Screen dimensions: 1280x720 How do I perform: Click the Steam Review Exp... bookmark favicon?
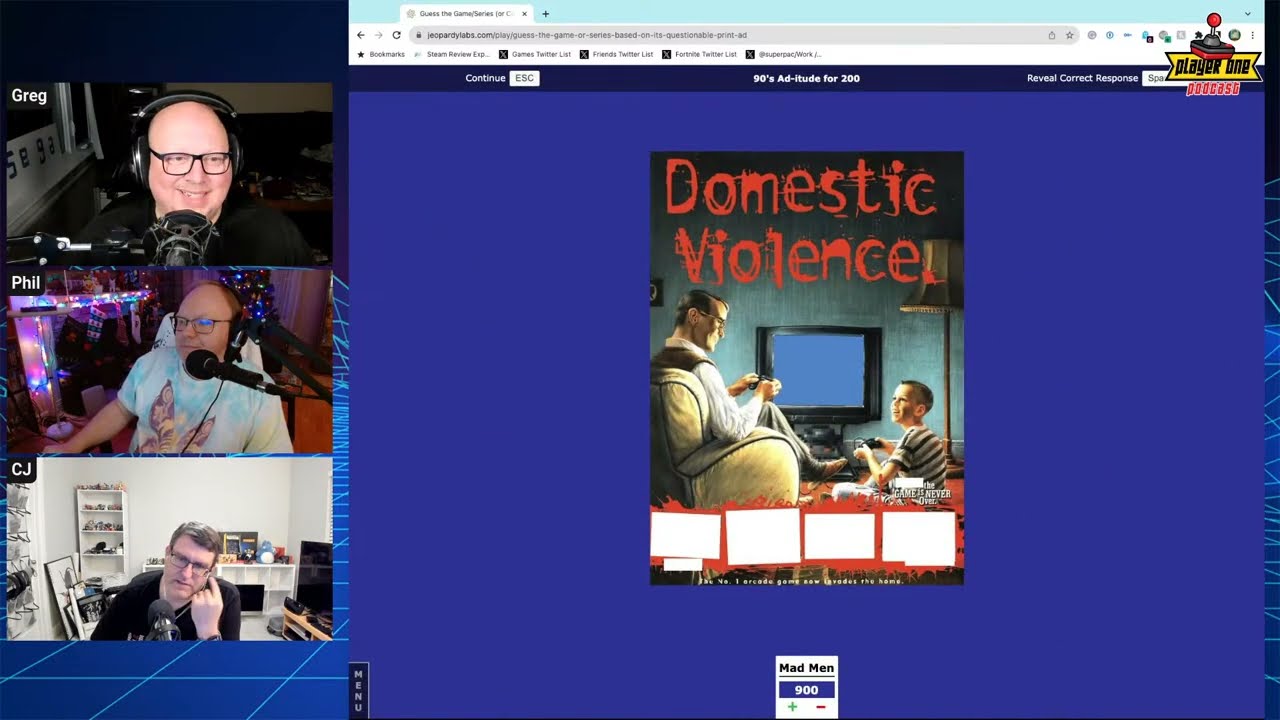pos(418,54)
